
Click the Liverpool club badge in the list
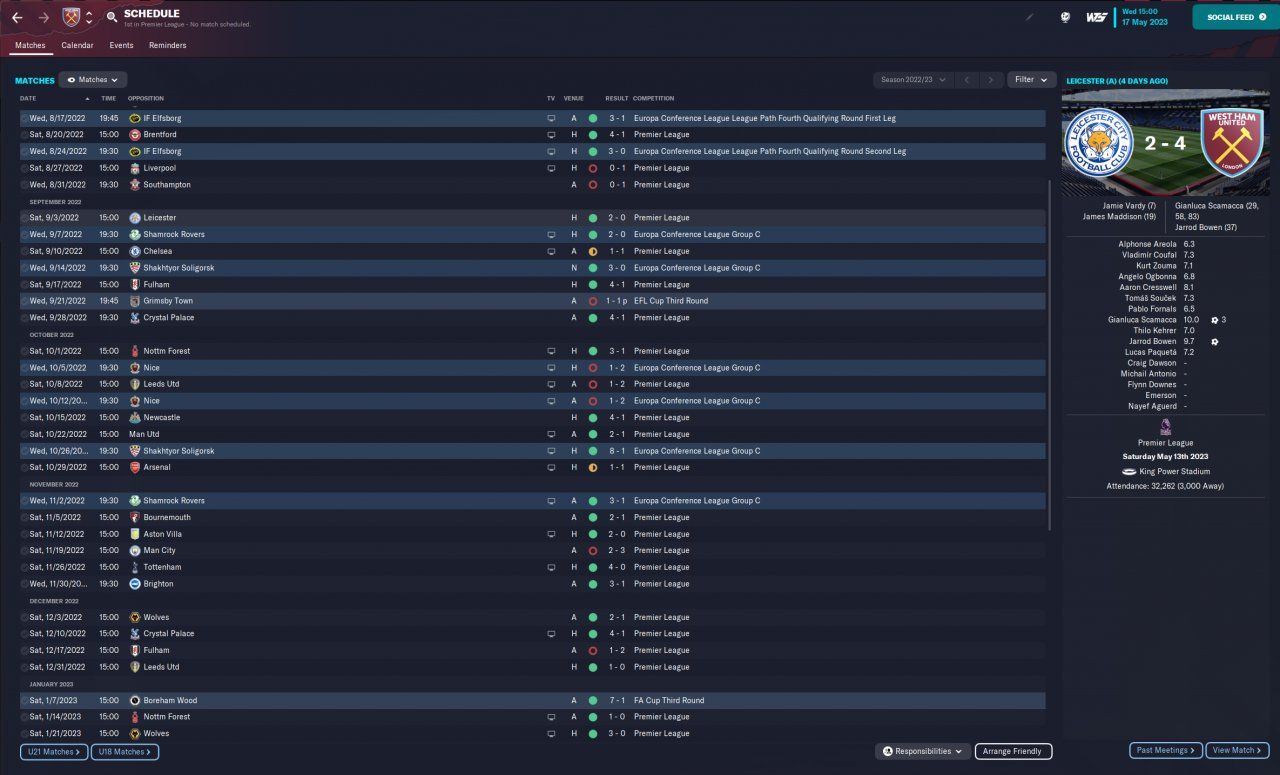(x=134, y=168)
